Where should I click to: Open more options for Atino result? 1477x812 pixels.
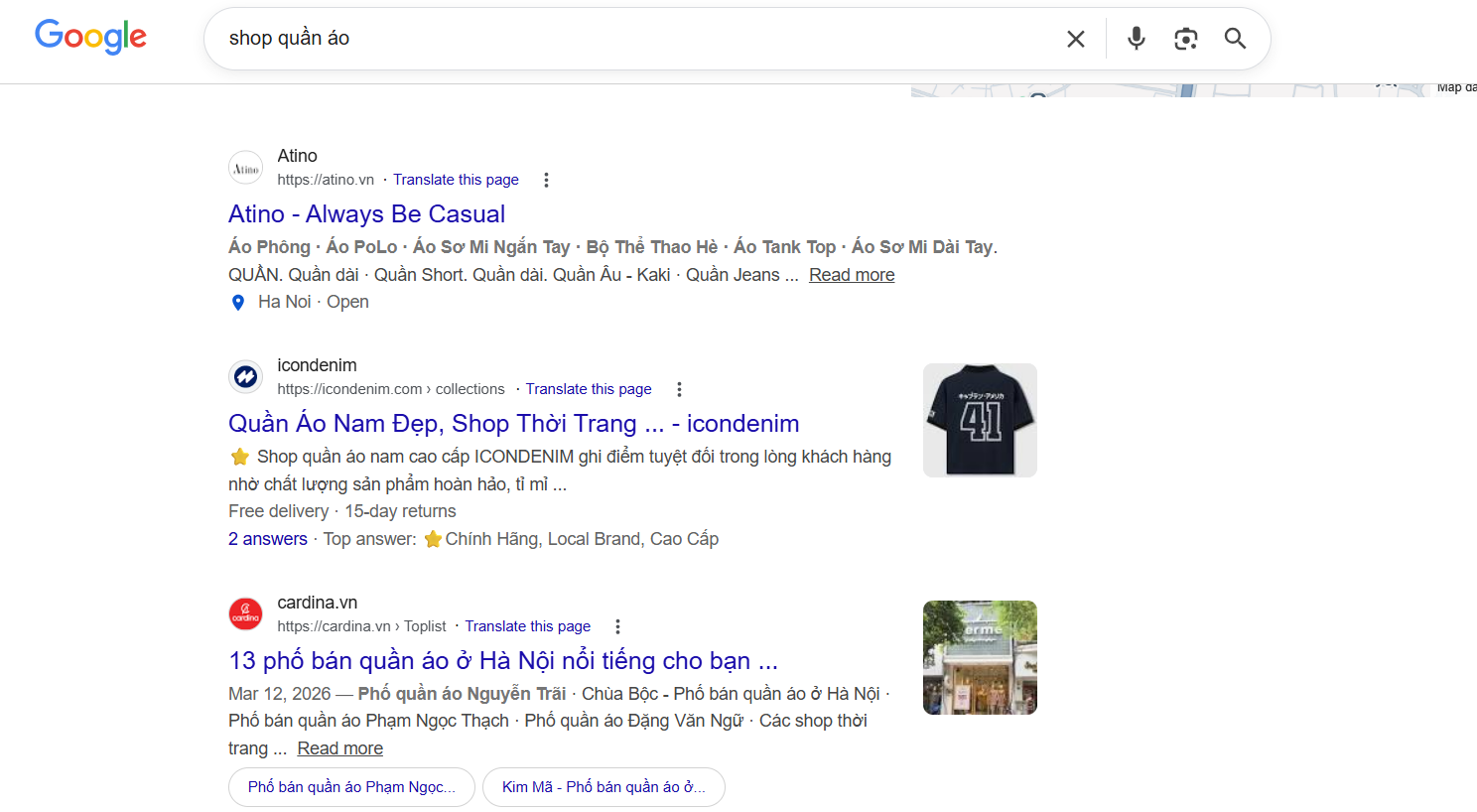click(546, 180)
